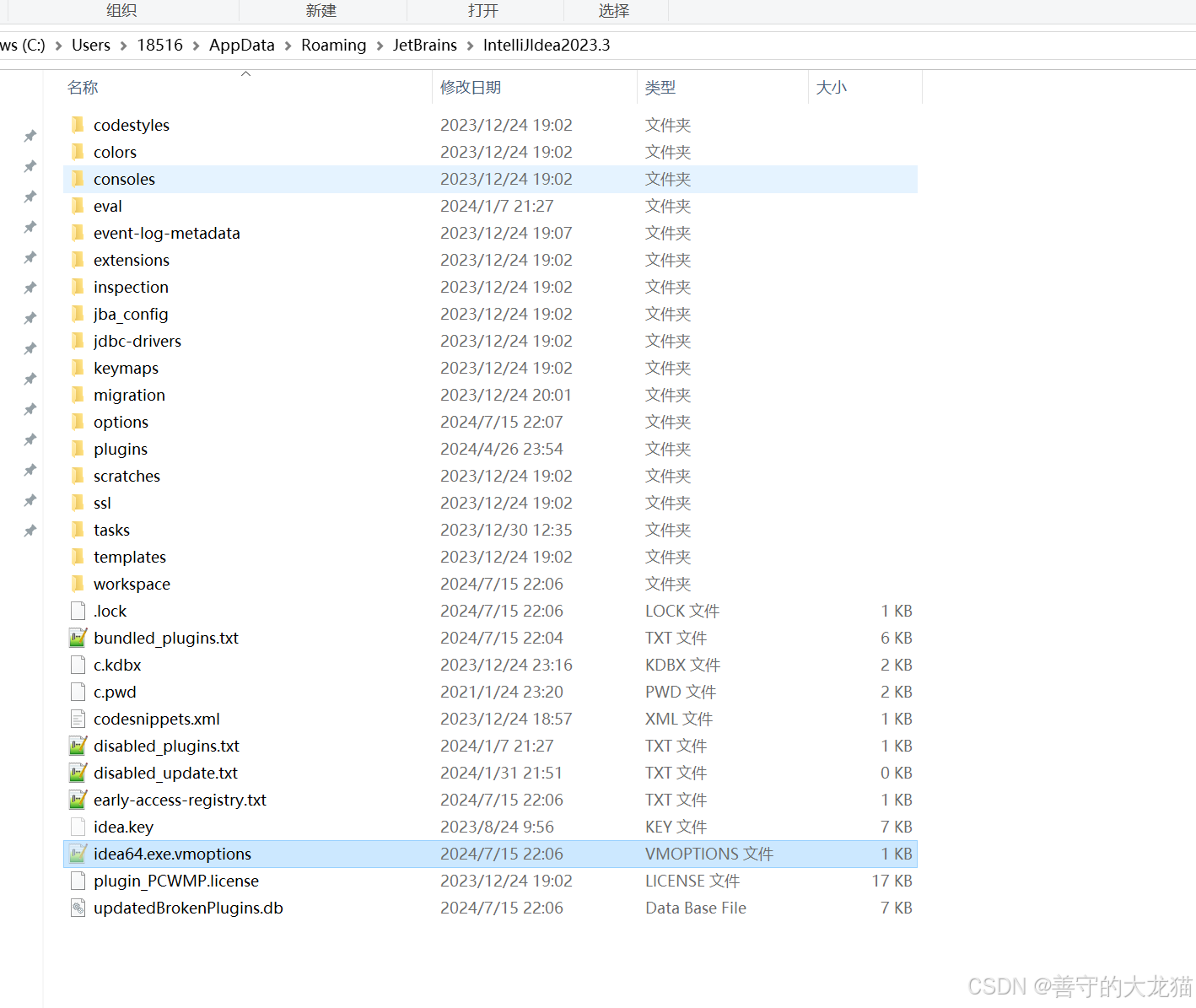1196x1008 pixels.
Task: Click the inspection folder icon
Action: coord(78,287)
